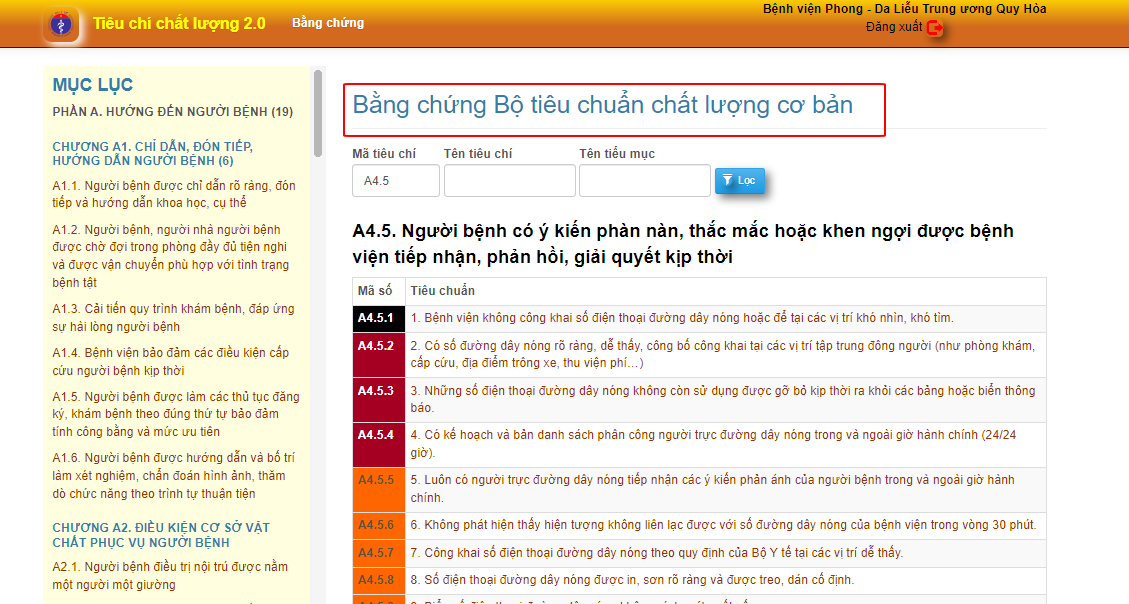Click the Đăng xuất logout link
Screen dimensions: 1129x604
894,27
